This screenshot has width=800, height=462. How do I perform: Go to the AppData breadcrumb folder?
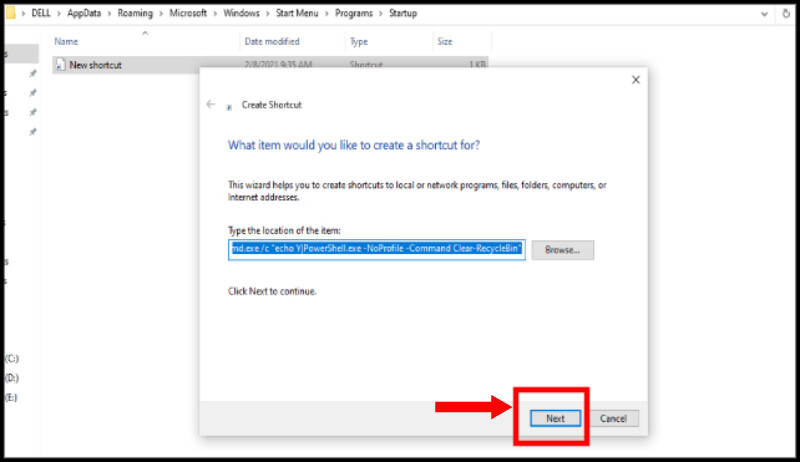click(84, 13)
